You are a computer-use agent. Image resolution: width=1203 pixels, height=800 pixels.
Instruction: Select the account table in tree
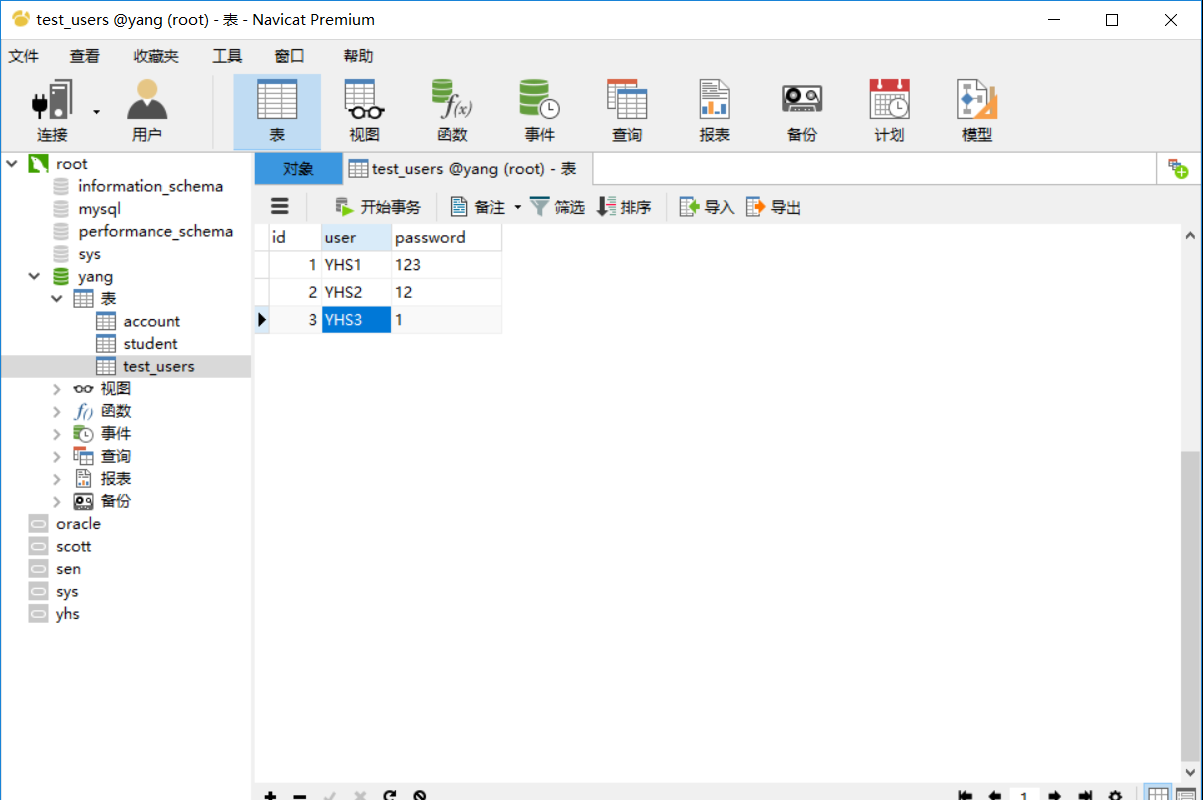(x=152, y=321)
